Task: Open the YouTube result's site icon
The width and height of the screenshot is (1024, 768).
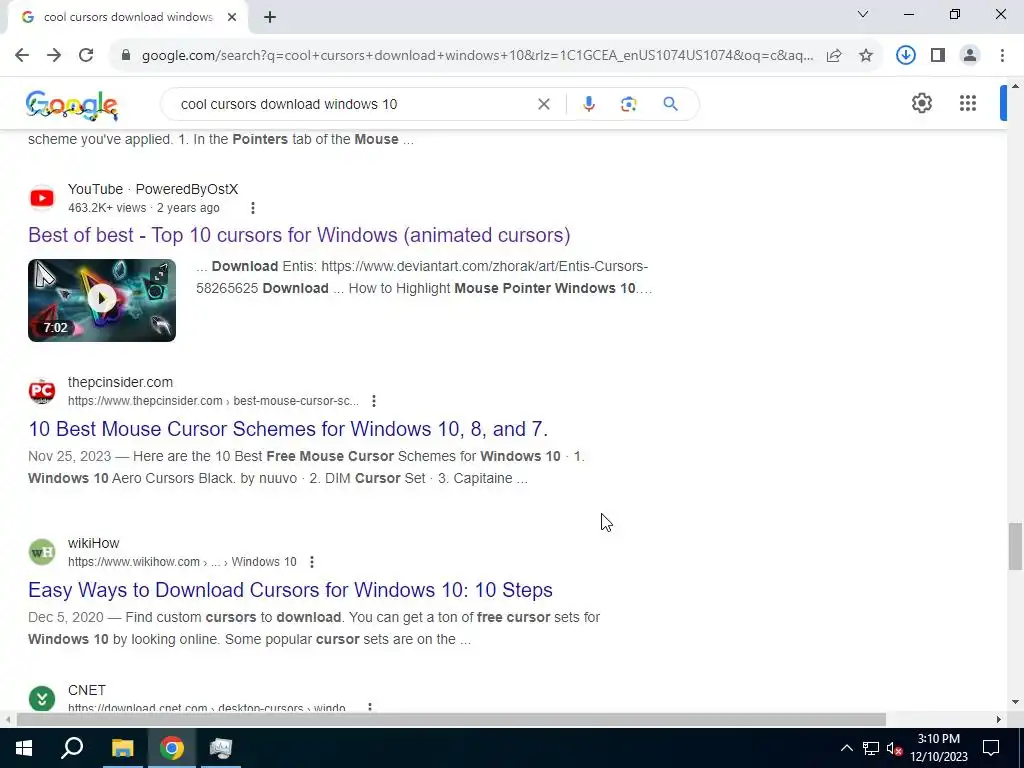Action: coord(42,198)
